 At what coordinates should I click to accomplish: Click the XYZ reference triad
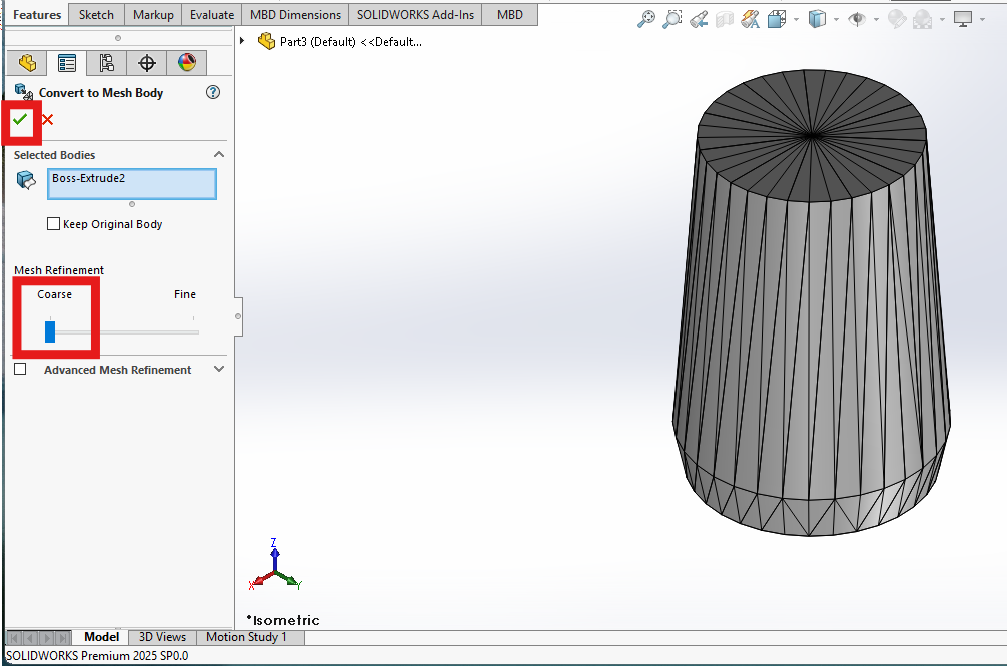click(275, 565)
